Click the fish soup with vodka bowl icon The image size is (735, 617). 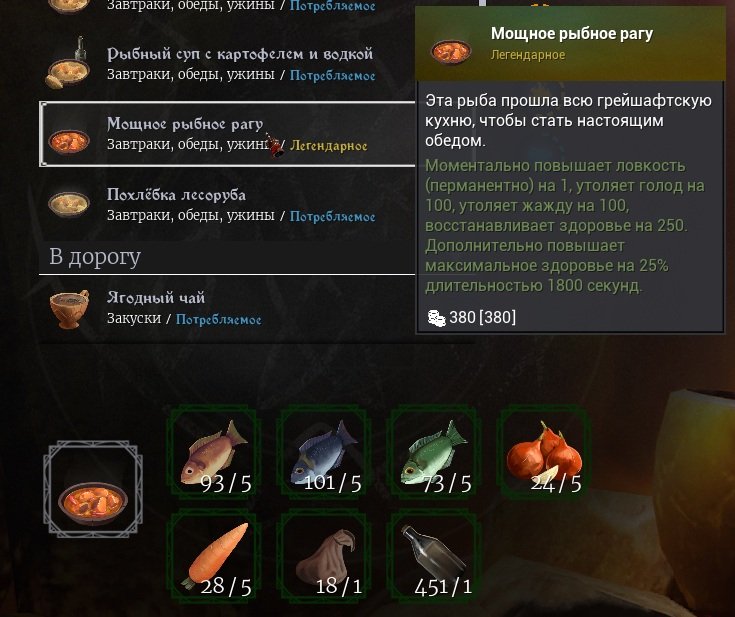pos(68,65)
